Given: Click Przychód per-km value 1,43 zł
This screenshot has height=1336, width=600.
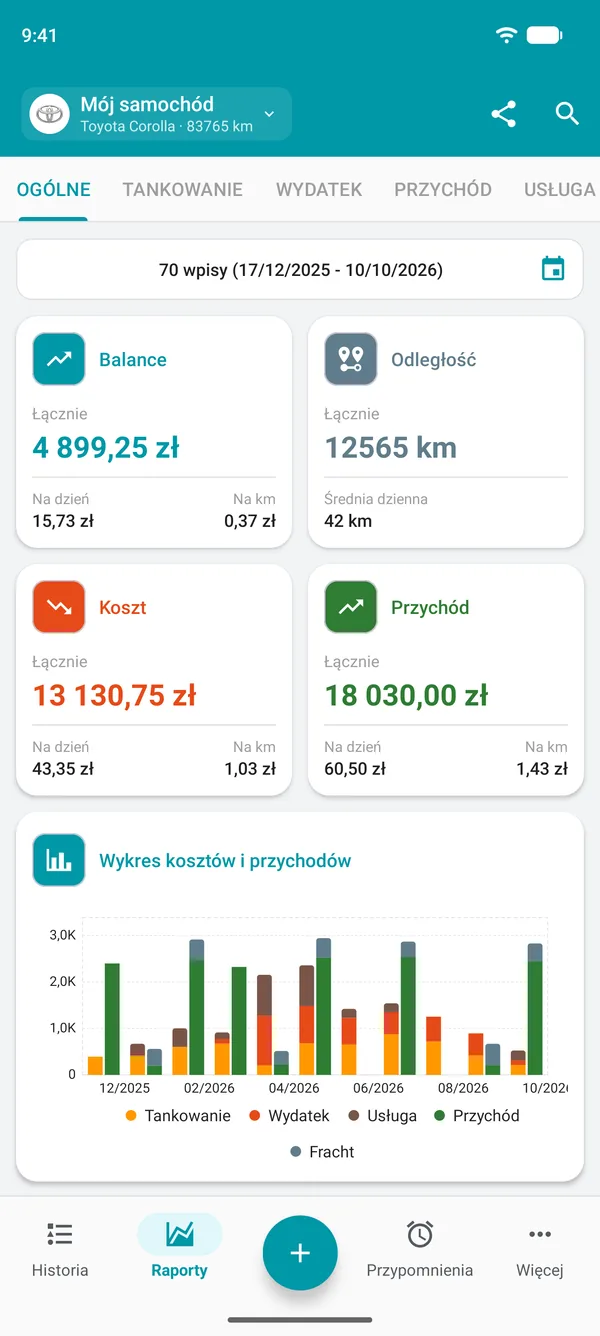Looking at the screenshot, I should point(542,769).
